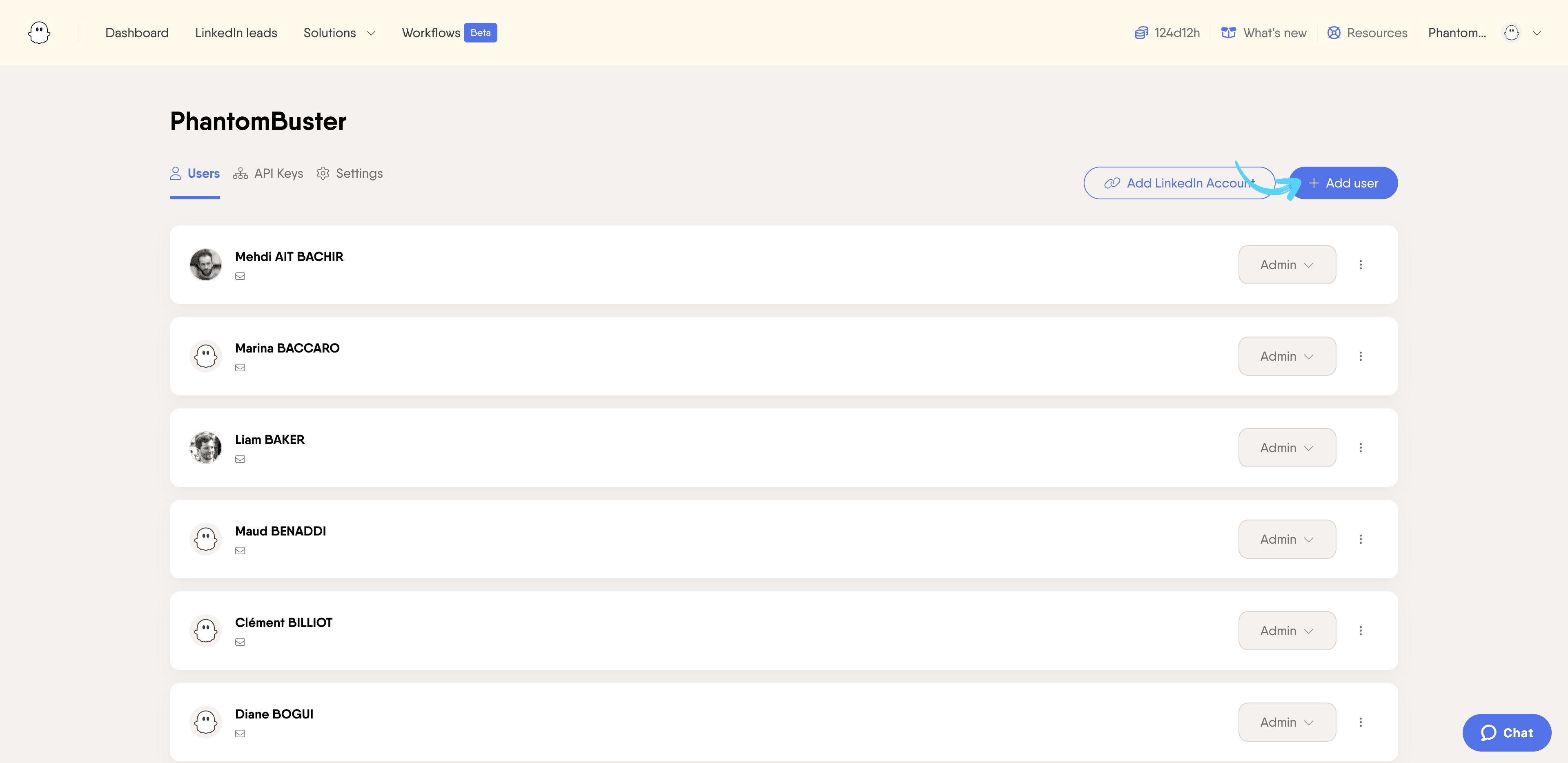Image resolution: width=1568 pixels, height=763 pixels.
Task: Click email icon under Clément BILLIOT
Action: (x=241, y=643)
